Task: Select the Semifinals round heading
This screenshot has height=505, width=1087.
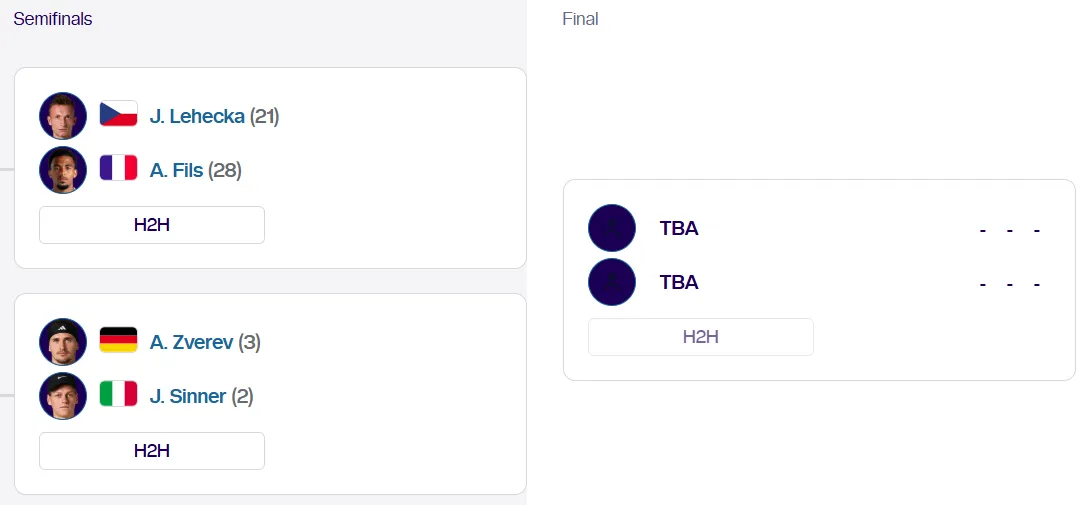Action: pyautogui.click(x=53, y=19)
